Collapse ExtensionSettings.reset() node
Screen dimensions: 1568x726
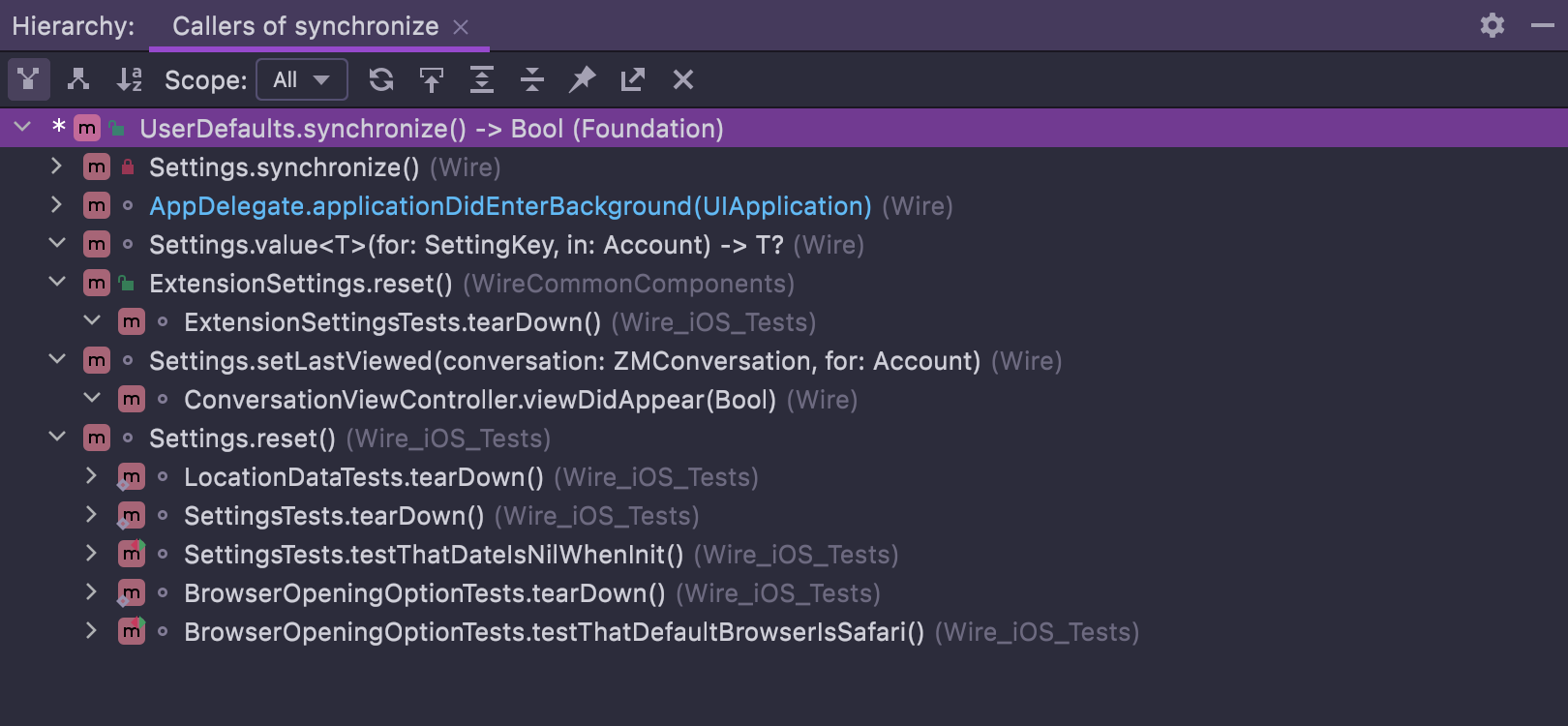pyautogui.click(x=57, y=282)
